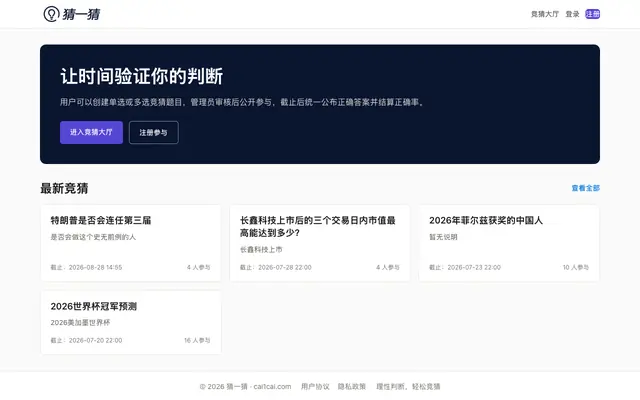Open the 用户协议 footer link

coord(315,387)
